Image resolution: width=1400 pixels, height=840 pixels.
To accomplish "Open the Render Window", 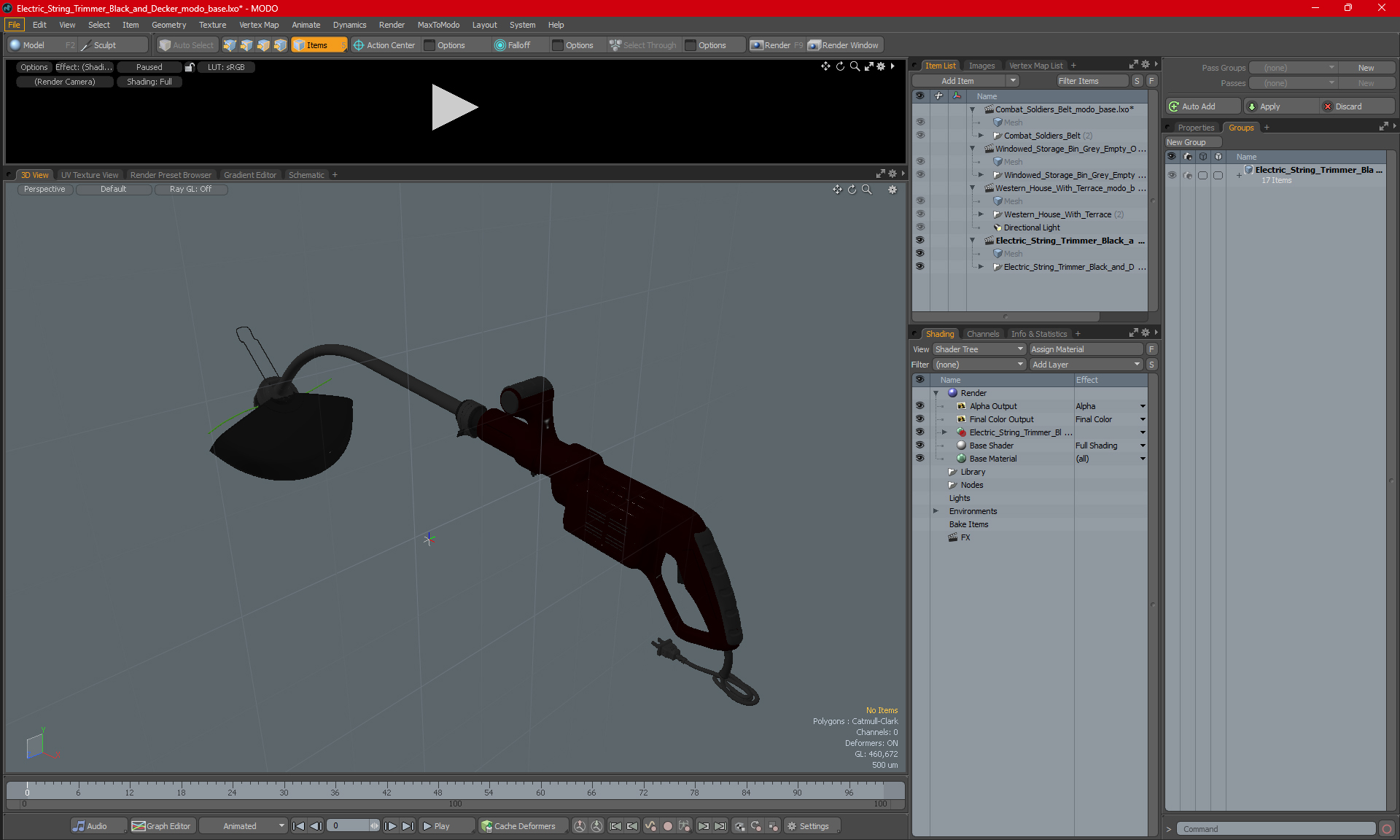I will 844,45.
